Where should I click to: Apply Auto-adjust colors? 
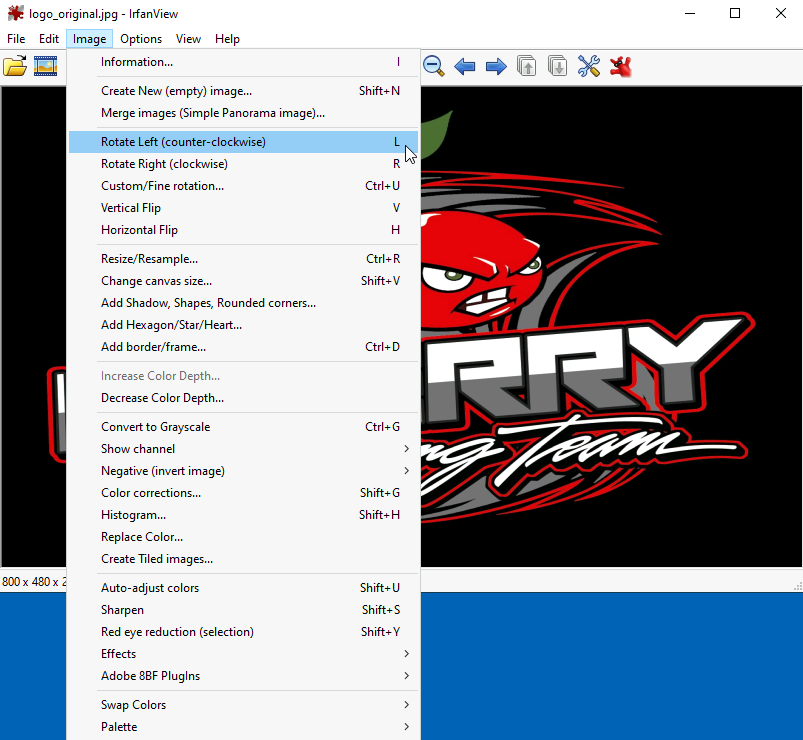pyautogui.click(x=243, y=588)
